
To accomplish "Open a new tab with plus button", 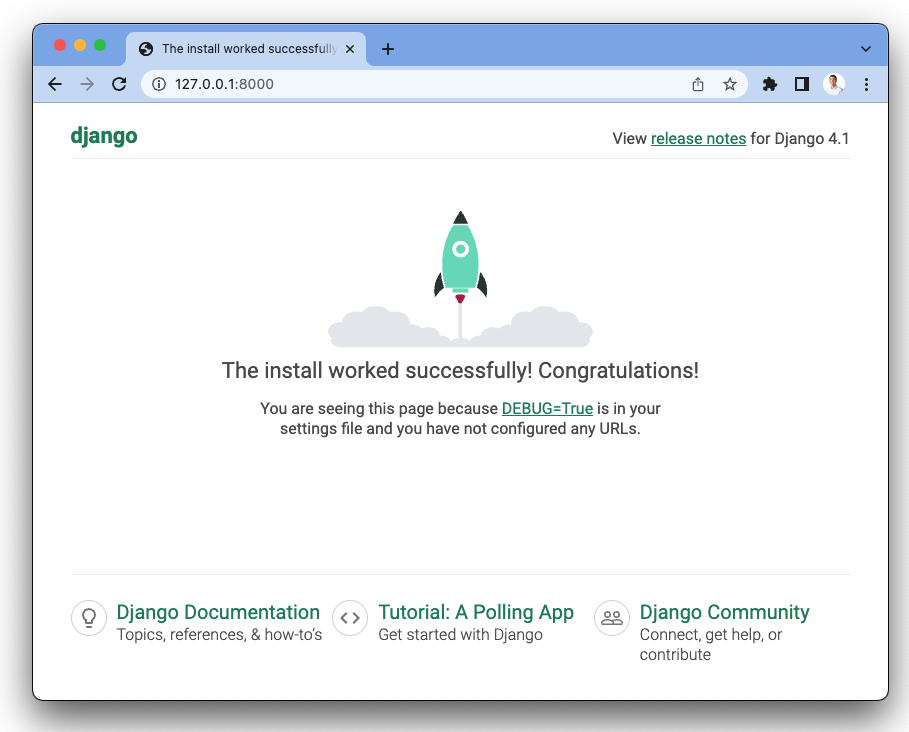I will coord(388,49).
